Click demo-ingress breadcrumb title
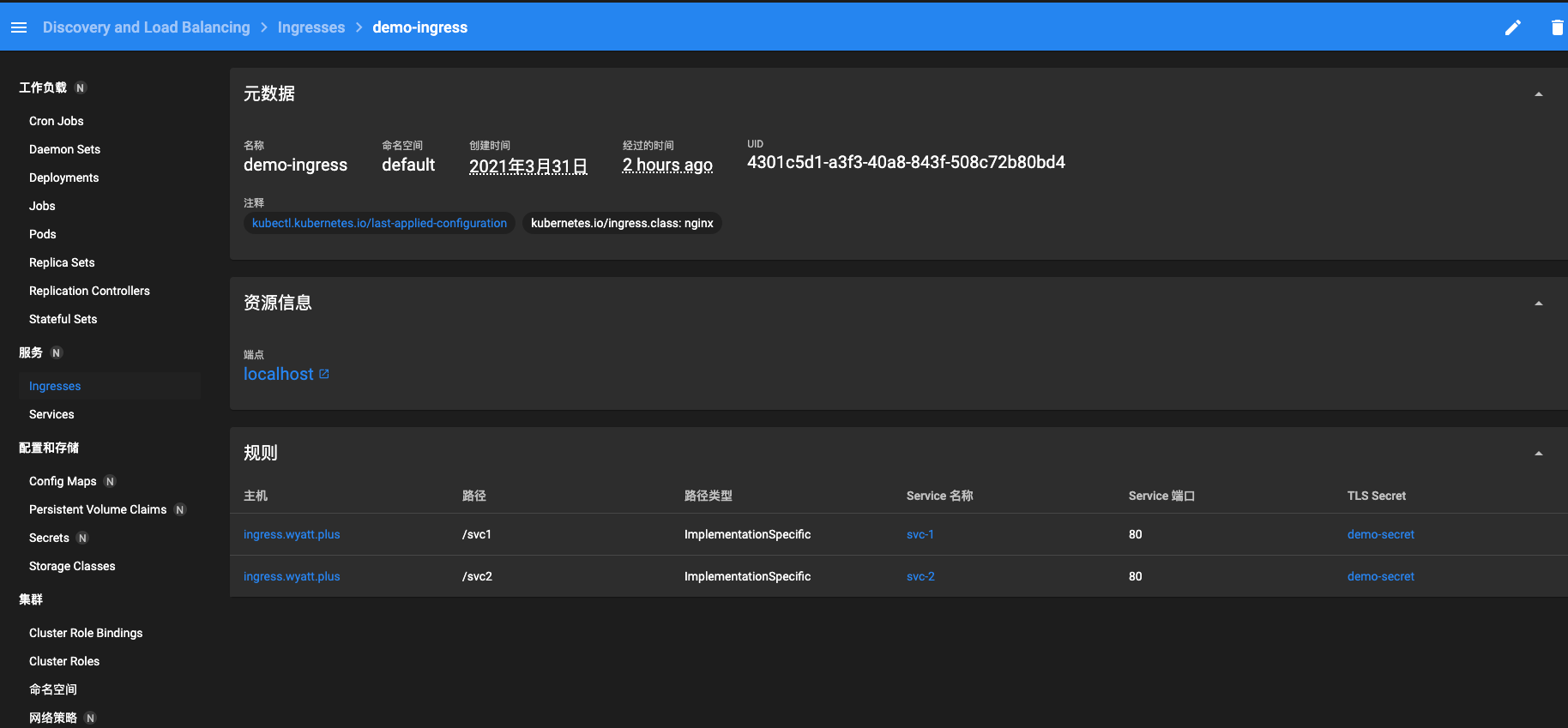Image resolution: width=1568 pixels, height=728 pixels. (420, 27)
